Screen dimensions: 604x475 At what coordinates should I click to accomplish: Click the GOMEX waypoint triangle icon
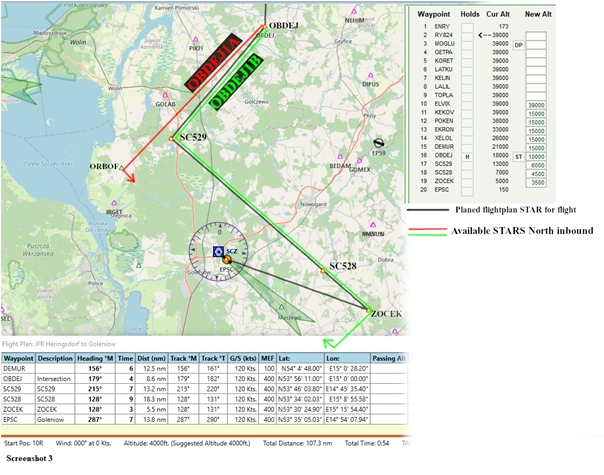tap(359, 160)
